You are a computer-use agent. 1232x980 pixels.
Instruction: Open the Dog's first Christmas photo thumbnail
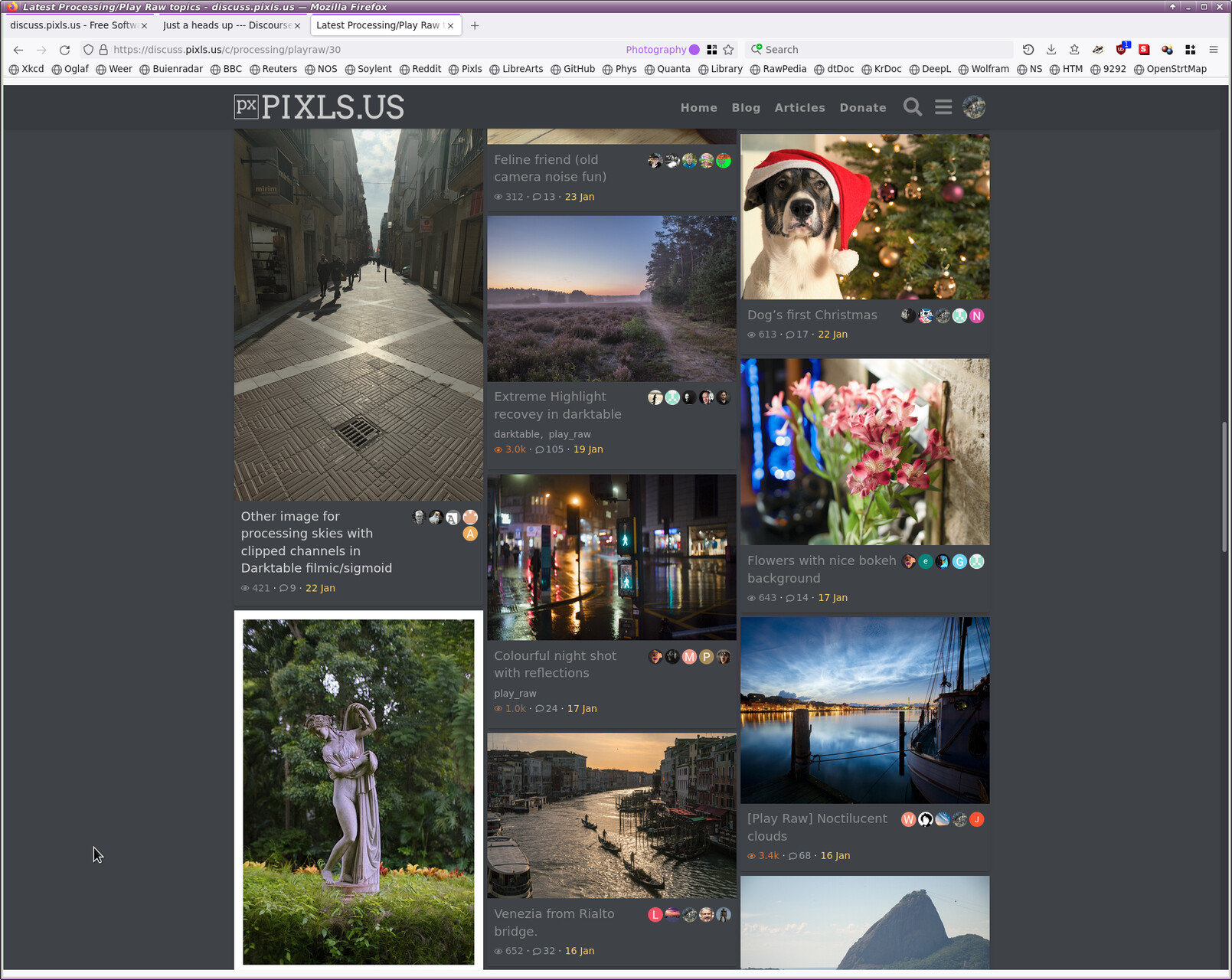(x=864, y=217)
